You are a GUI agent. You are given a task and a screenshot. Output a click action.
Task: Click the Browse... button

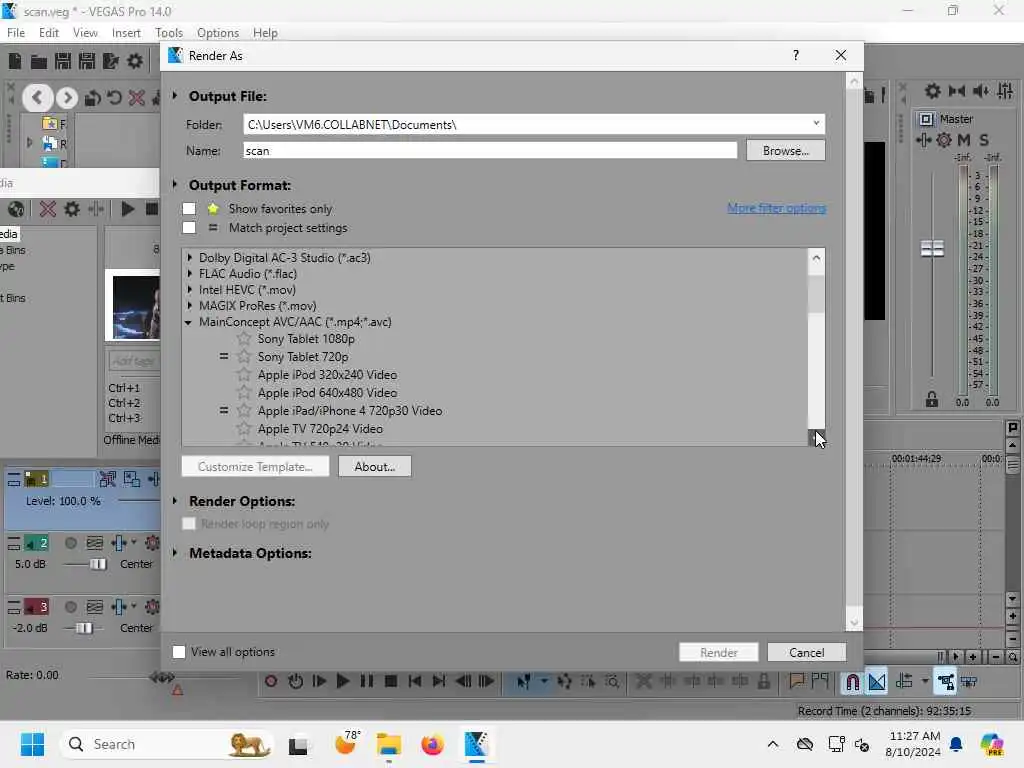pyautogui.click(x=786, y=151)
